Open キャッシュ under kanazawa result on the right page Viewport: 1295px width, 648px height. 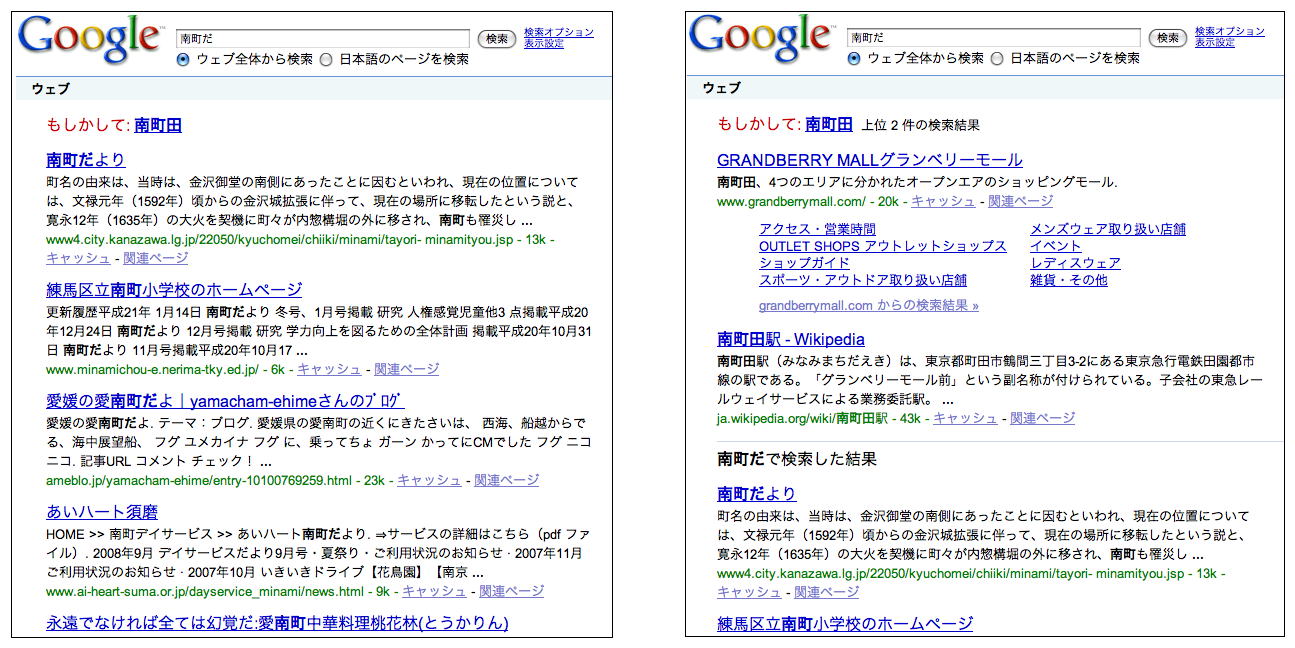tap(749, 592)
